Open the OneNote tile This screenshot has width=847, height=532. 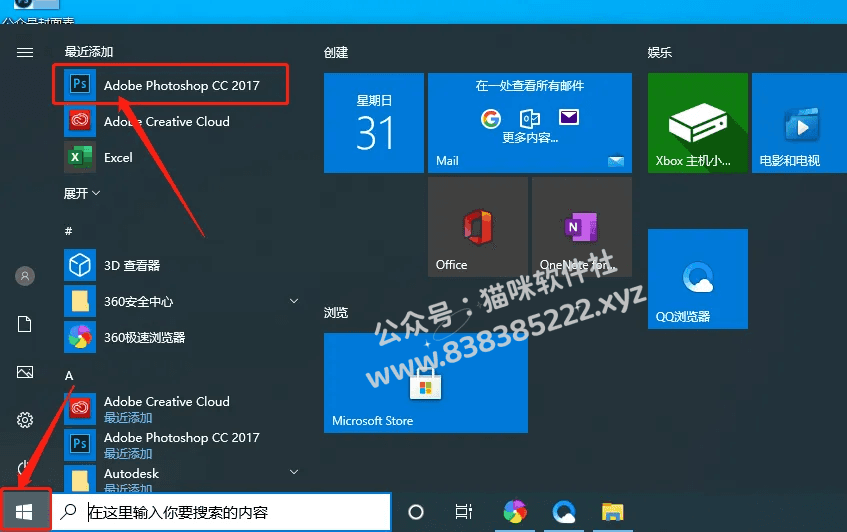tap(582, 227)
